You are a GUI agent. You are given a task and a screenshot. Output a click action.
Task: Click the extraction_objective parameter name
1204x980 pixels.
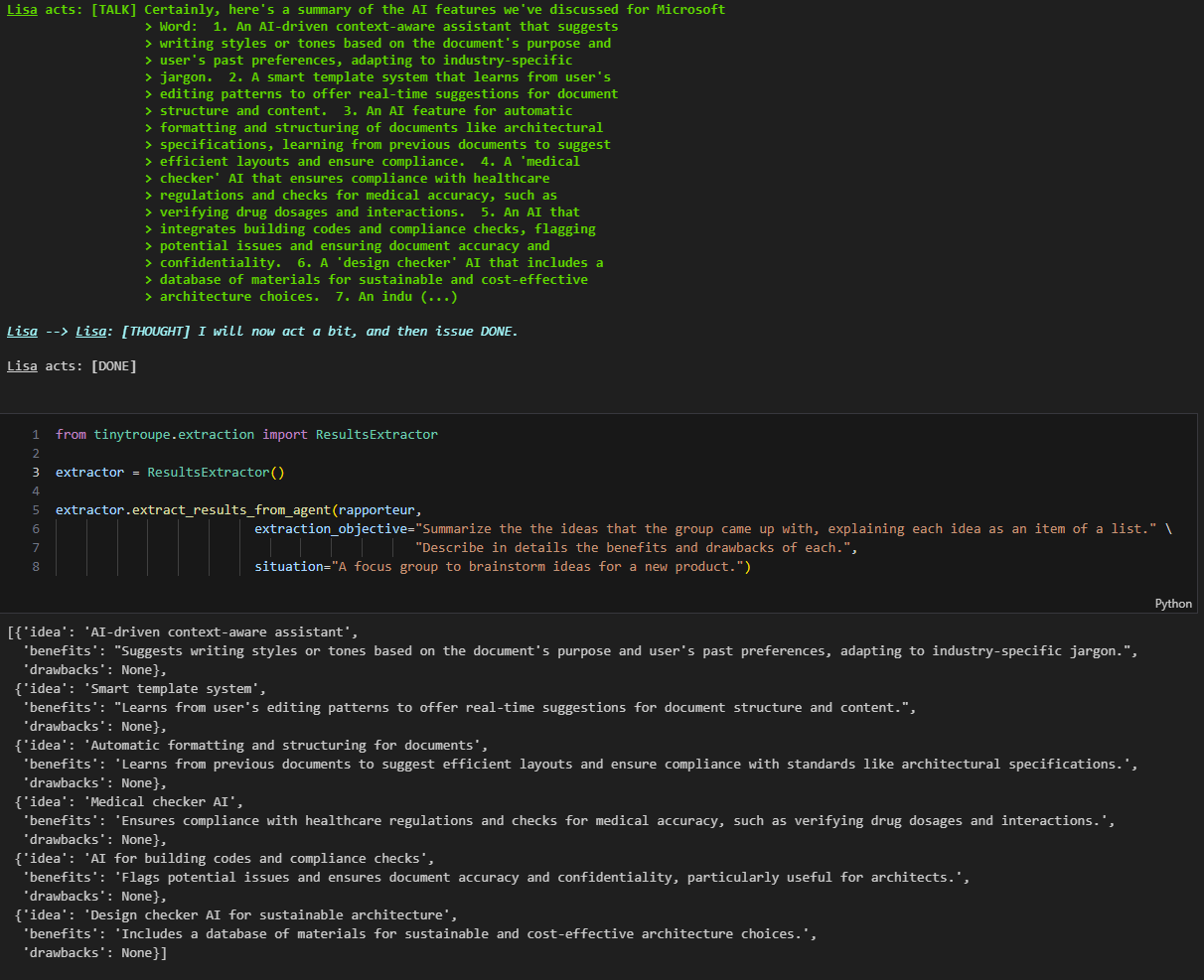tap(331, 529)
